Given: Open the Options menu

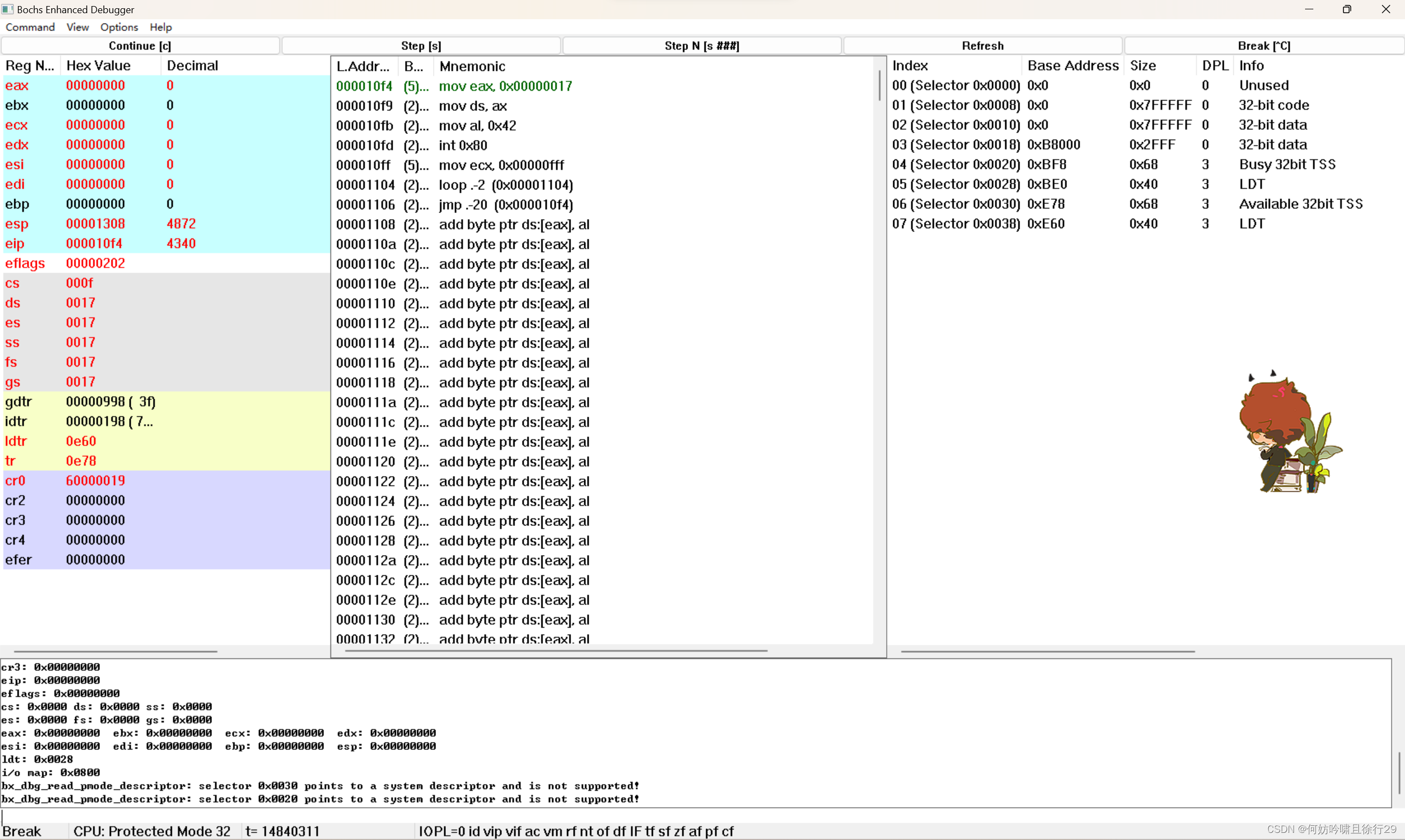Looking at the screenshot, I should tap(119, 27).
